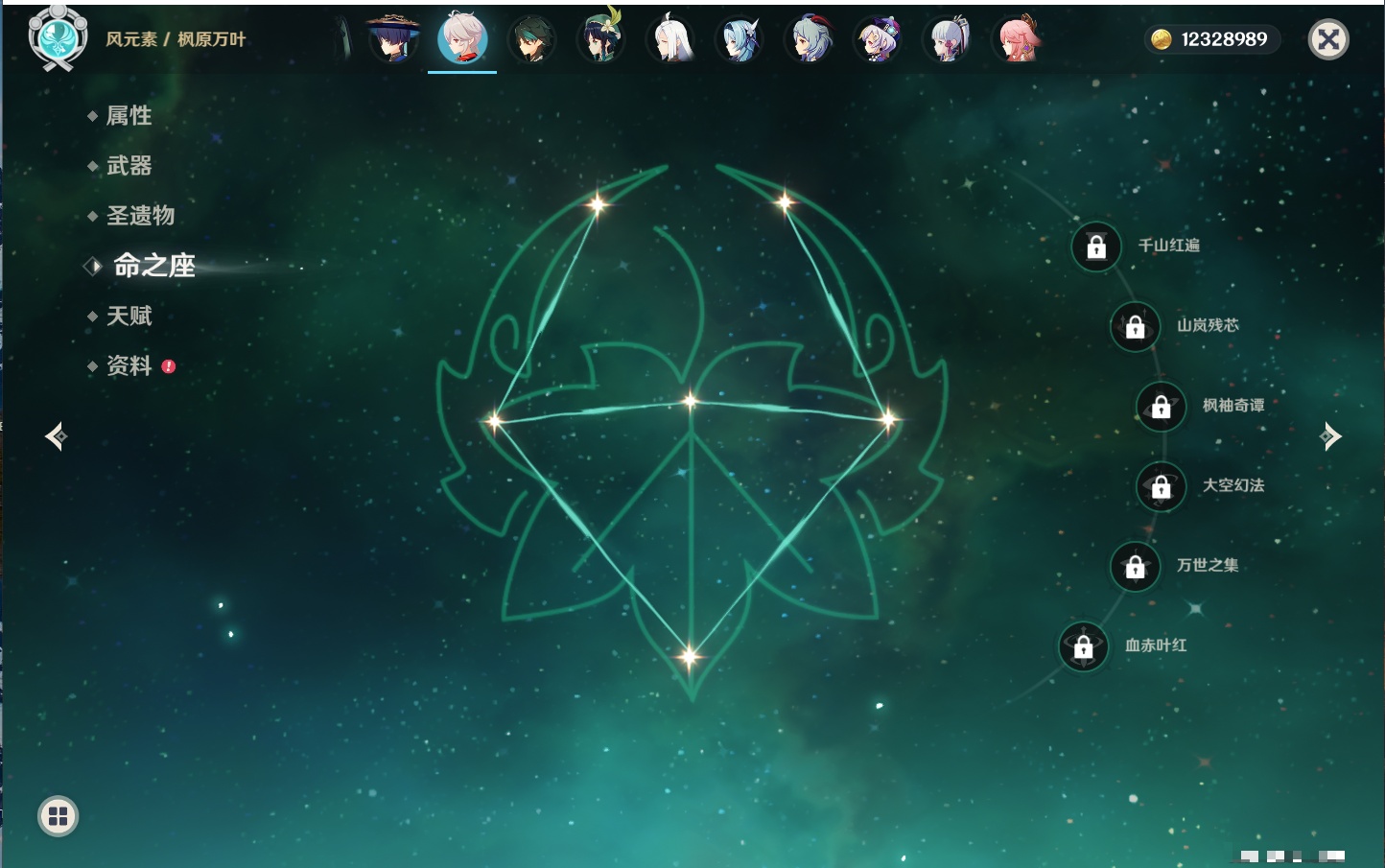Viewport: 1385px width, 868px height.
Task: Close the character screen with the X button
Action: pos(1328,39)
